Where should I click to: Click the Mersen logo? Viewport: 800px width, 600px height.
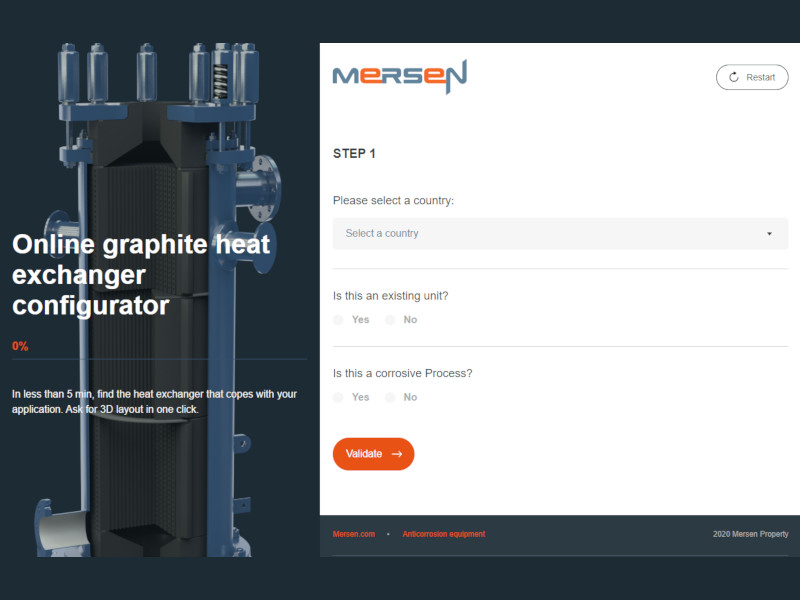pos(399,77)
